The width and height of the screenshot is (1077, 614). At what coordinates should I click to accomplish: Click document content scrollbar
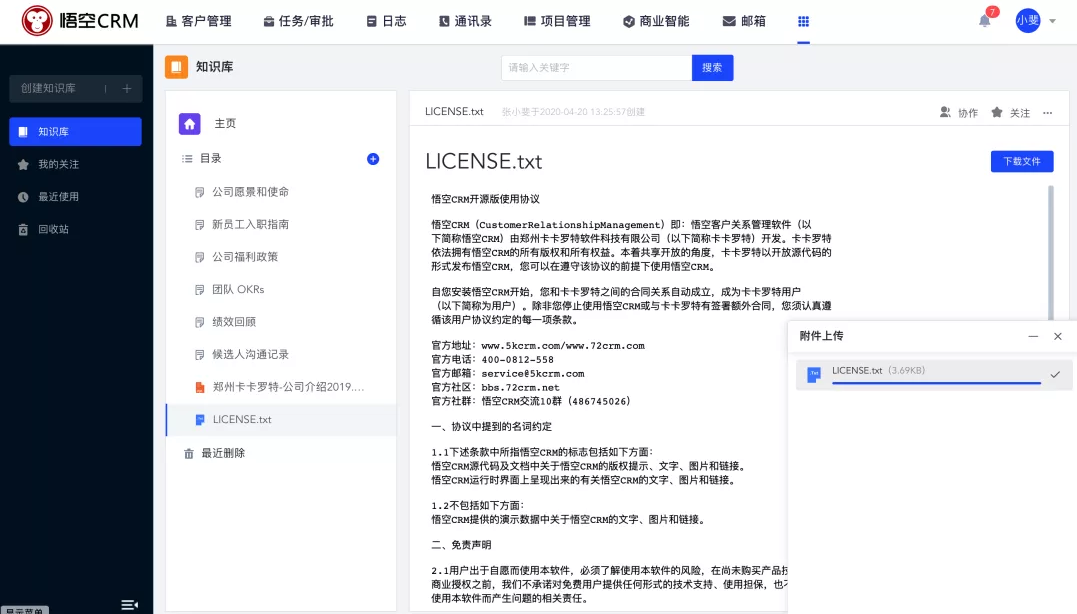pyautogui.click(x=1051, y=253)
